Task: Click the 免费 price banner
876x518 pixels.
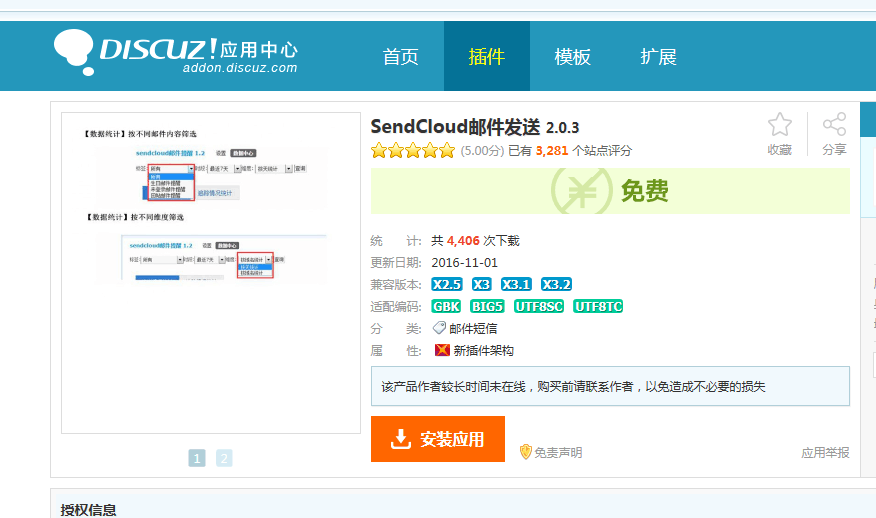Action: point(610,191)
